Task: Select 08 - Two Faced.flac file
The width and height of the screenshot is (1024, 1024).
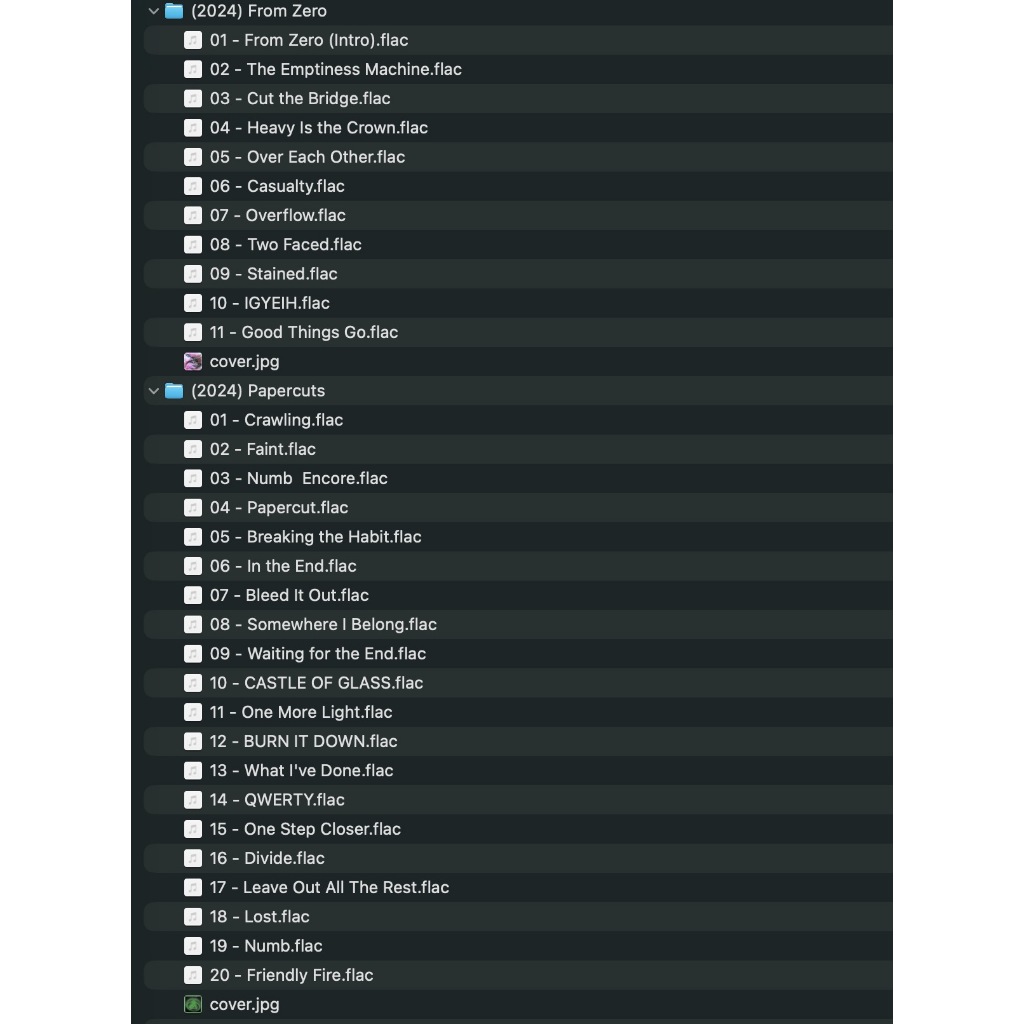Action: pyautogui.click(x=518, y=245)
